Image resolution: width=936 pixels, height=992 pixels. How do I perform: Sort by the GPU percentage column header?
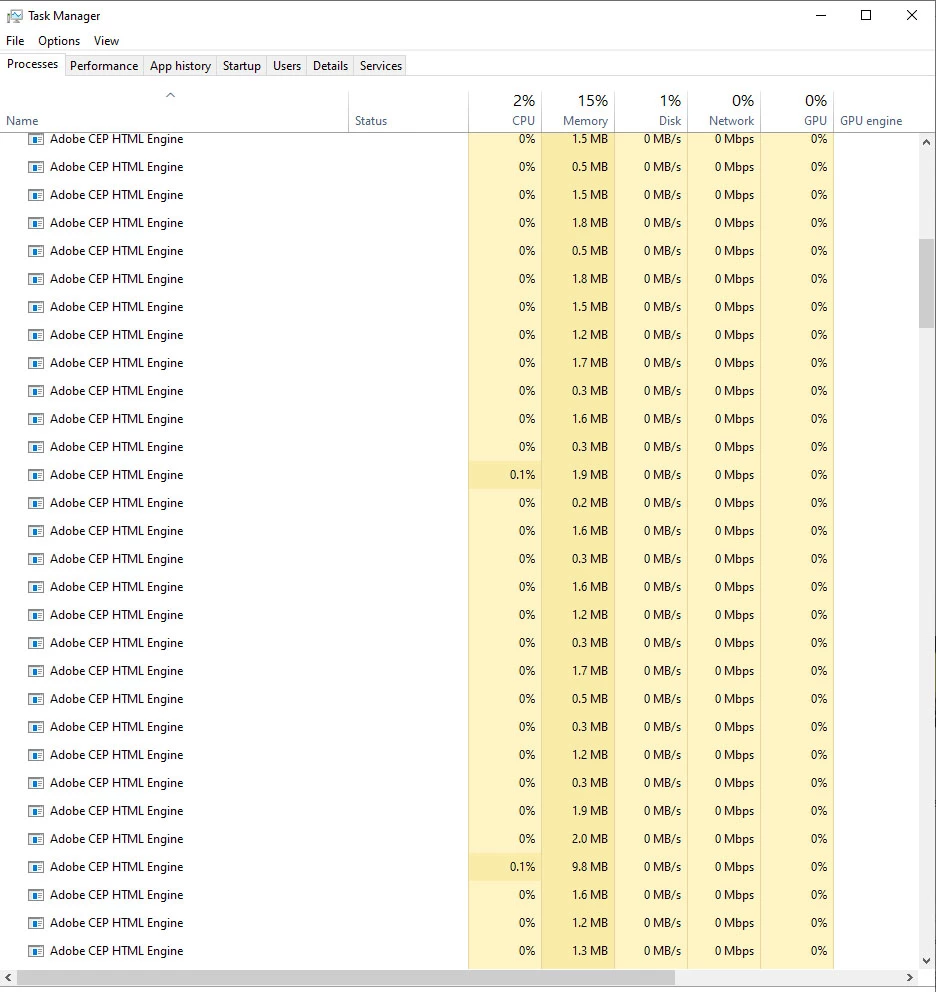[x=797, y=111]
